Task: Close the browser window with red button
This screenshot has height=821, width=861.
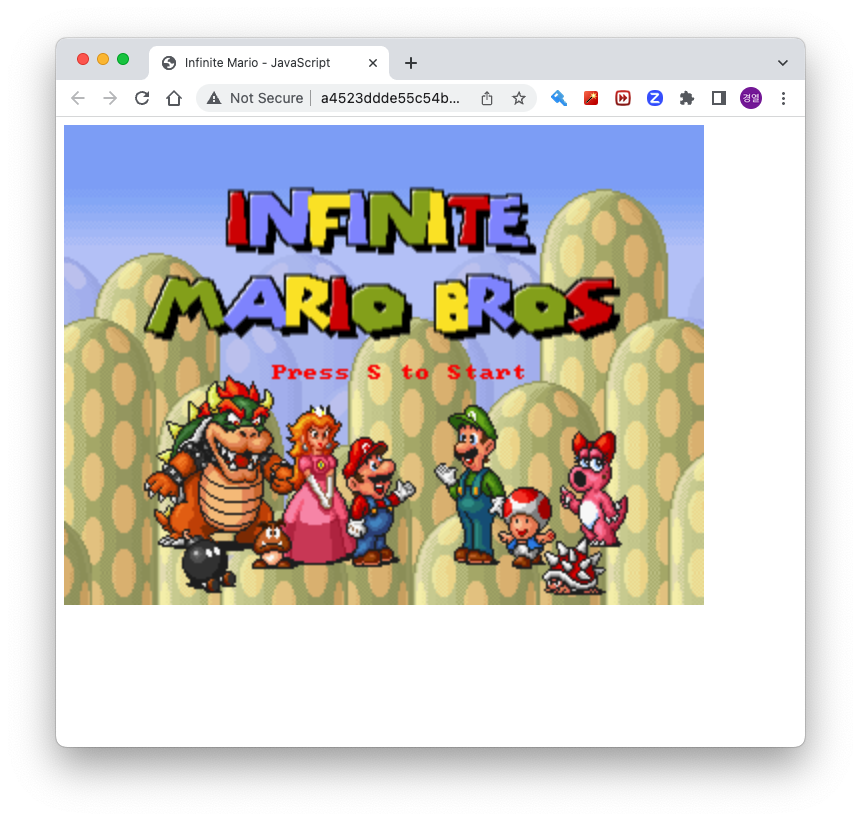Action: 83,59
